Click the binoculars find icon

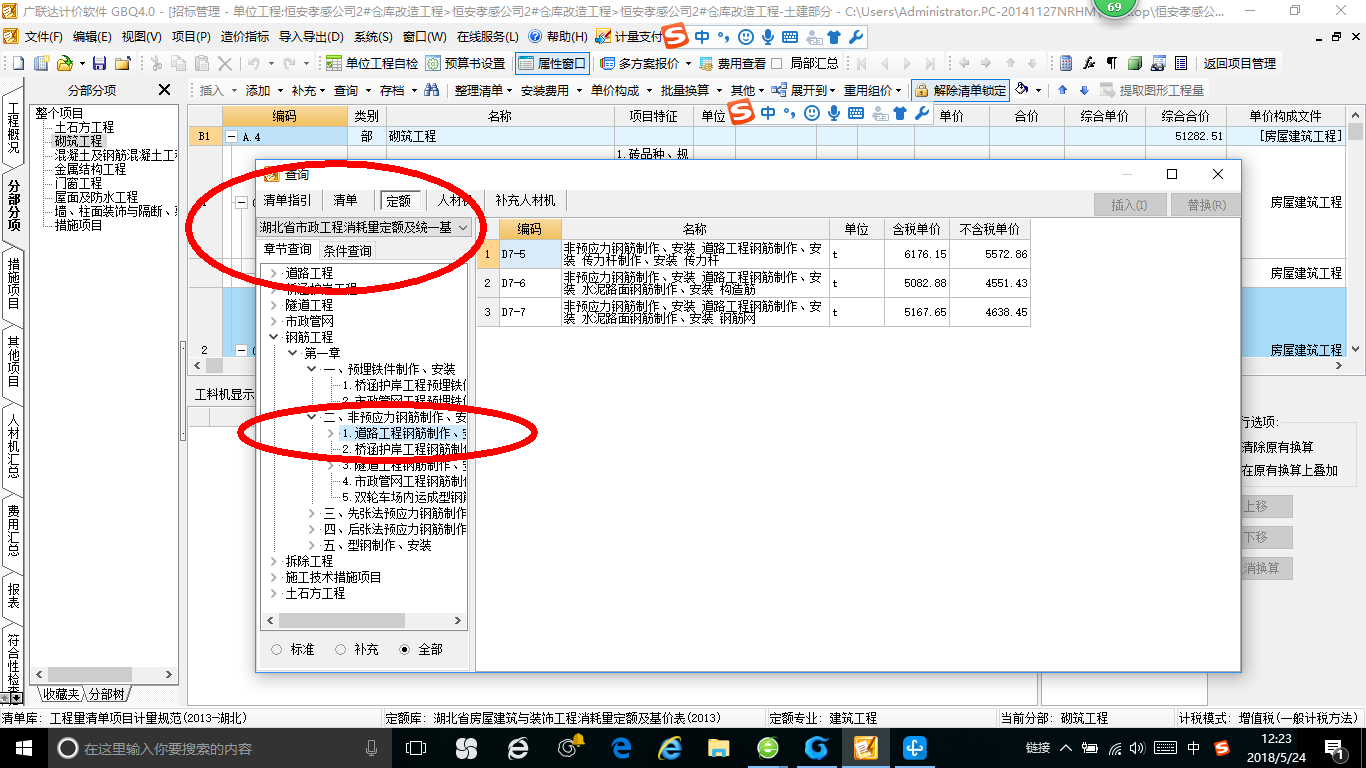click(x=432, y=90)
